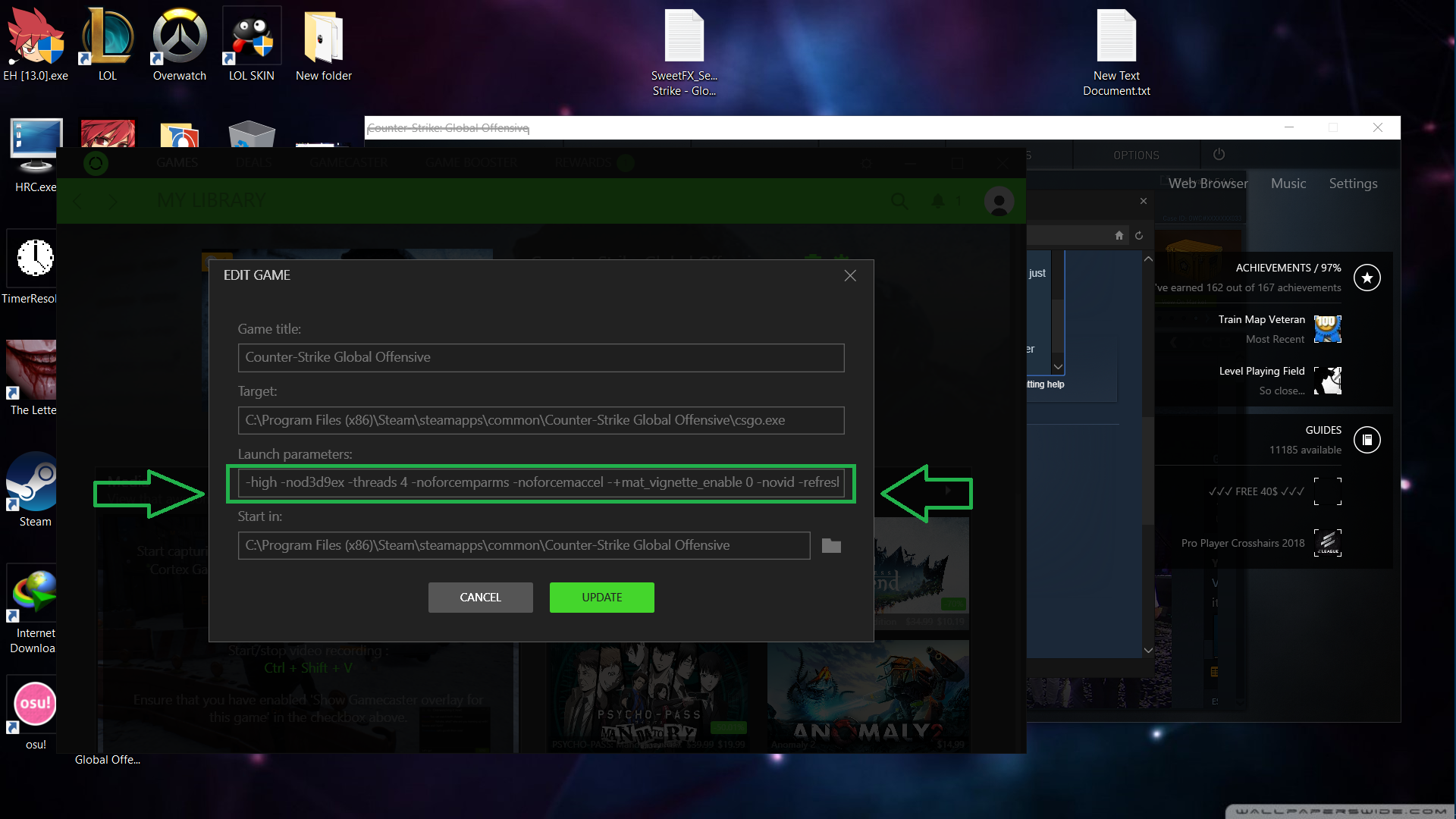
Task: Click the browse folder icon next to Start in
Action: pyautogui.click(x=831, y=545)
